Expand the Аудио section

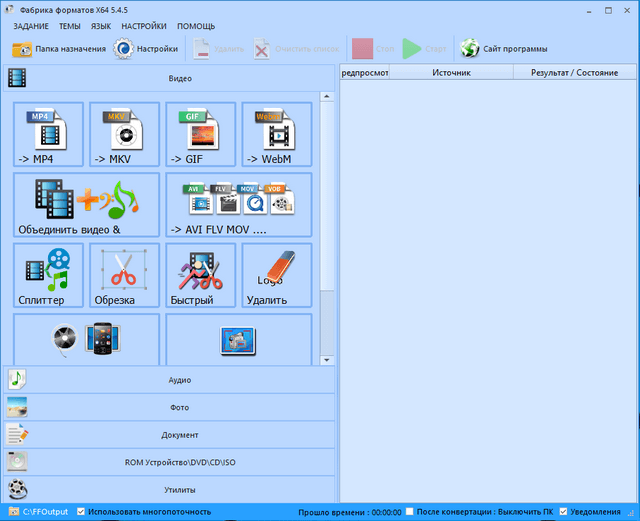170,380
